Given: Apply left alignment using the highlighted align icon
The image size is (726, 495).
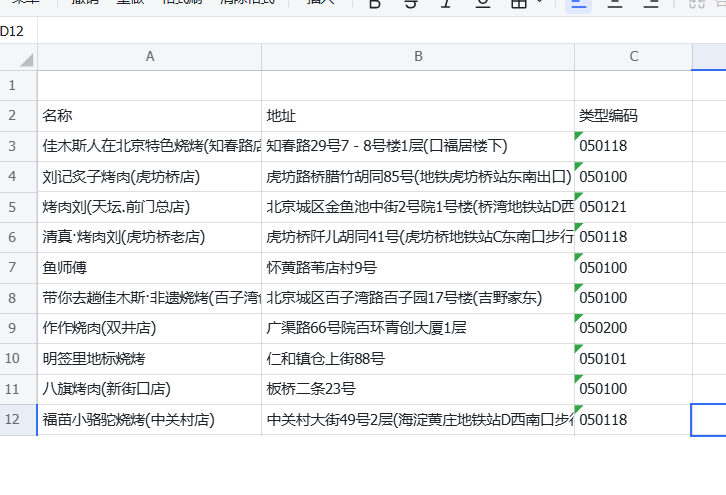Looking at the screenshot, I should (579, 4).
